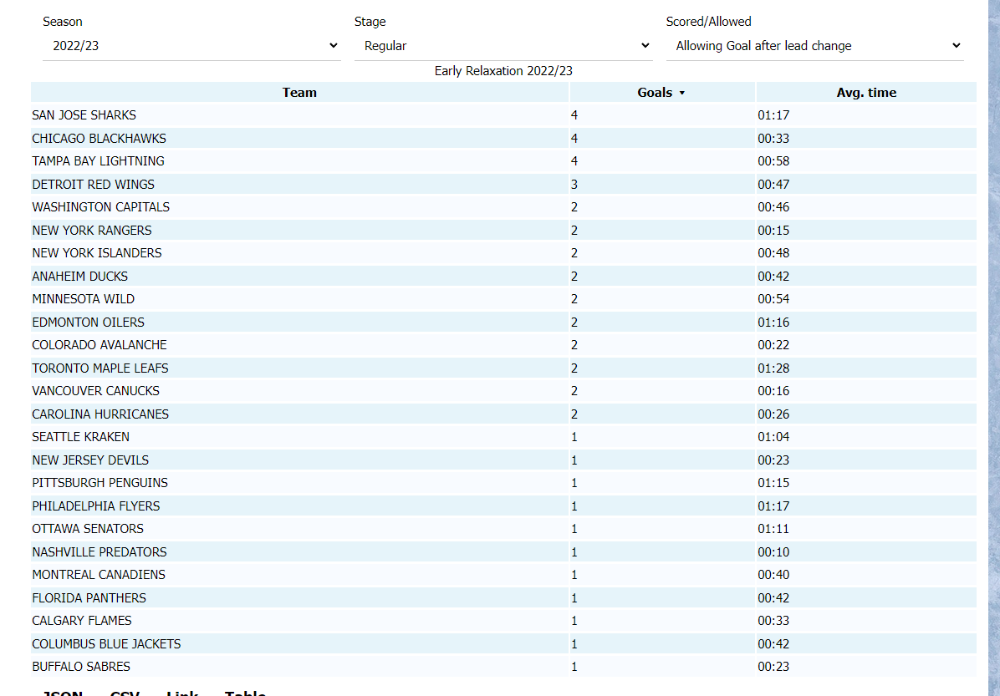Click New York Rangers avg time 00:15

coord(773,230)
